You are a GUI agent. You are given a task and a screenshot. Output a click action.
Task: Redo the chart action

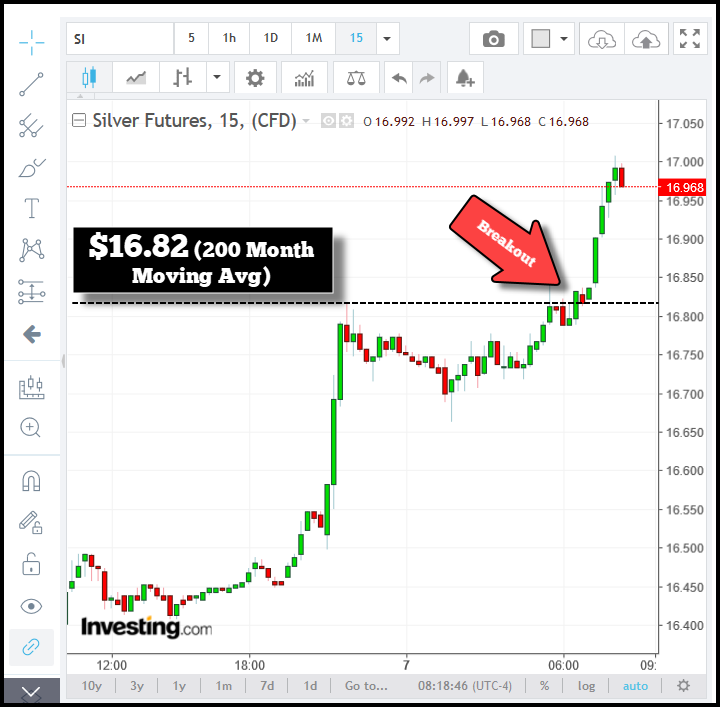click(427, 78)
